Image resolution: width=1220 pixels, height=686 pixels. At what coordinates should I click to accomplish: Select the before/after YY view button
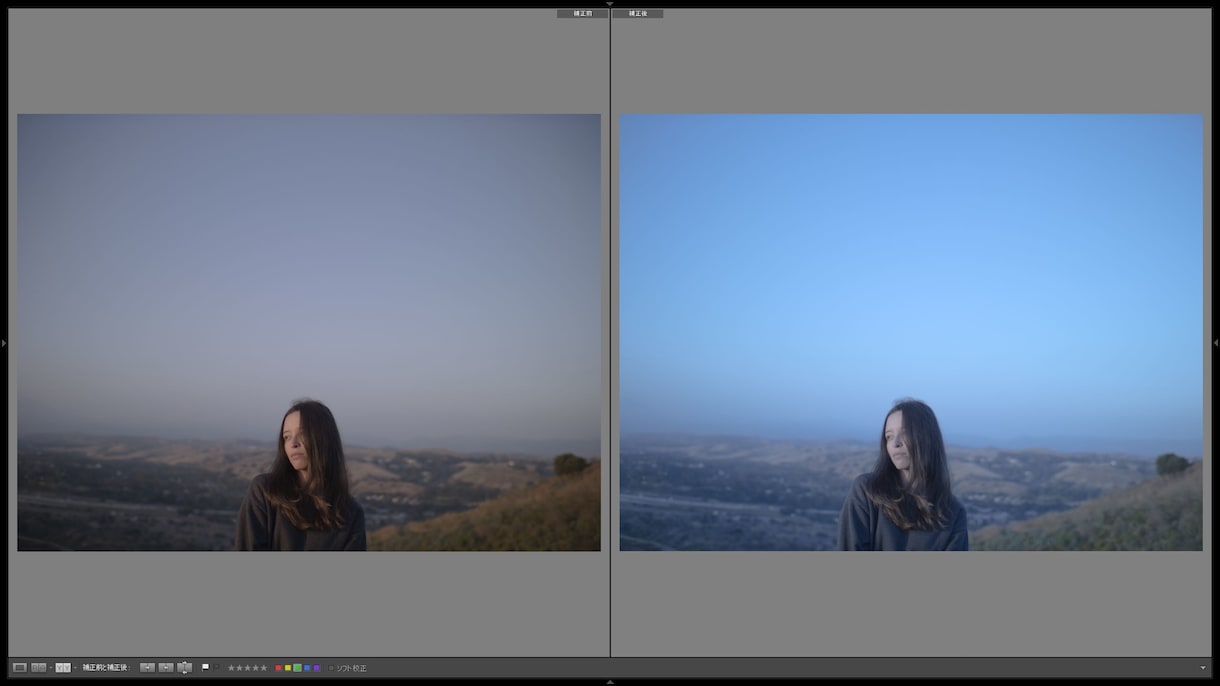tap(63, 667)
